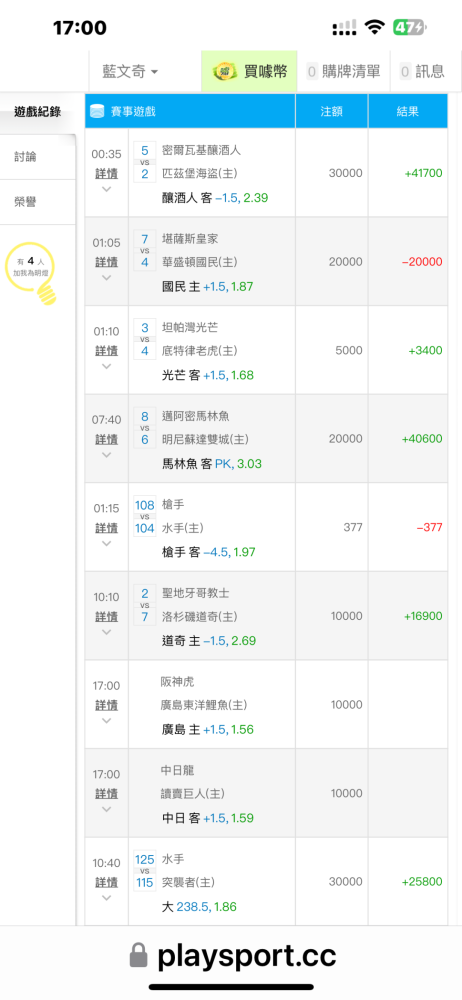Tap the battery indicator in status bar
Image resolution: width=462 pixels, height=1000 pixels.
(x=409, y=27)
